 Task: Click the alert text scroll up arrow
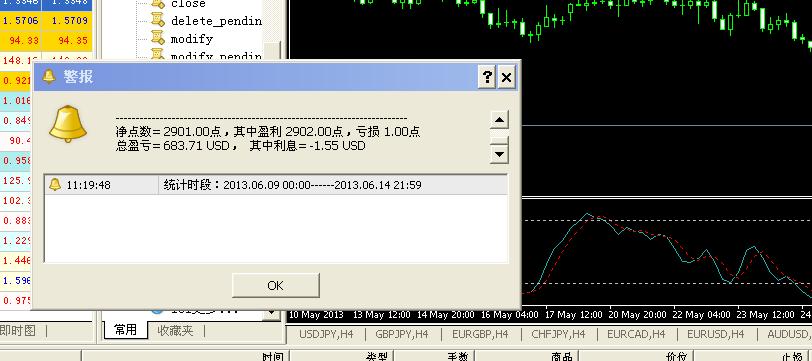pyautogui.click(x=499, y=120)
